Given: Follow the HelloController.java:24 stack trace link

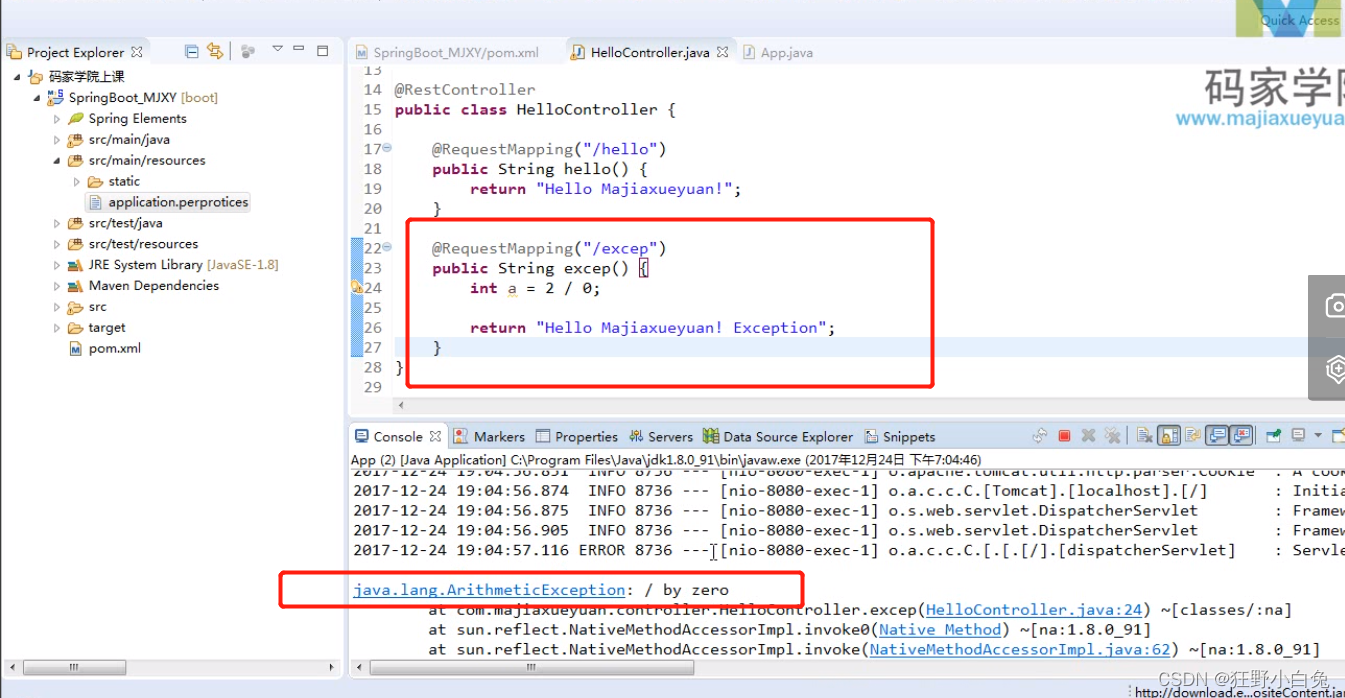Looking at the screenshot, I should pos(1034,609).
